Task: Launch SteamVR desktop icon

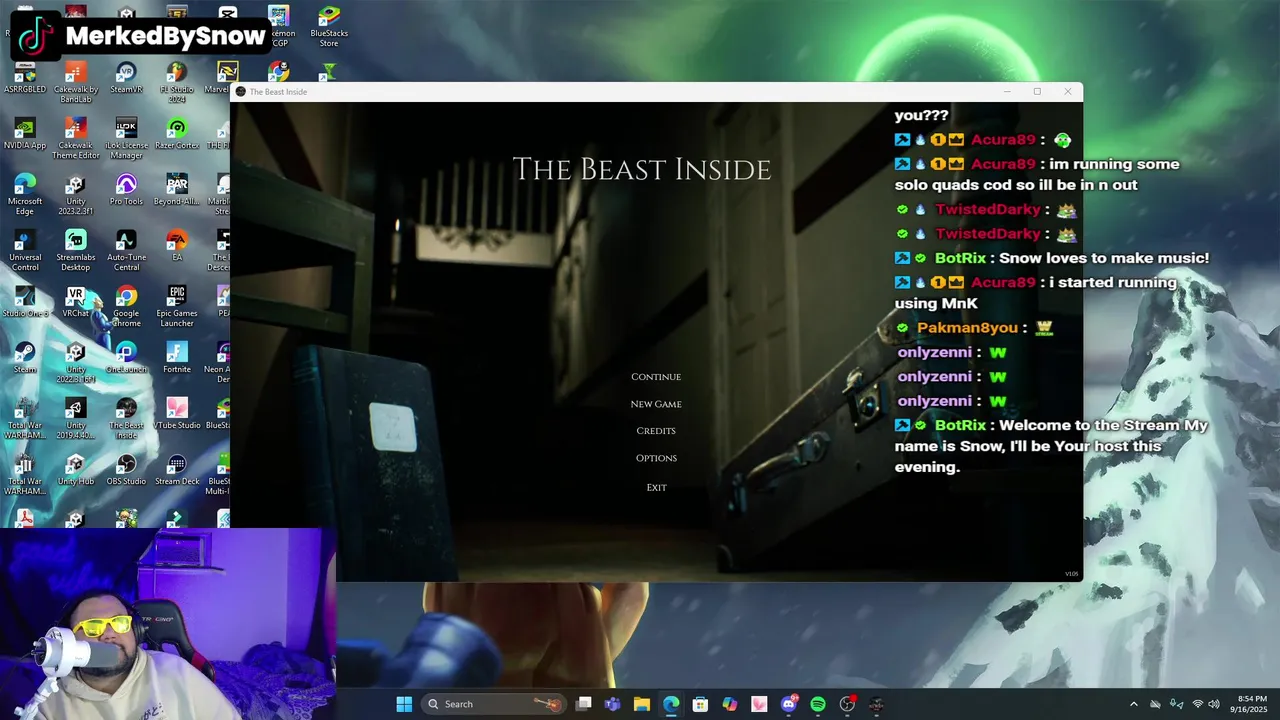Action: [126, 79]
